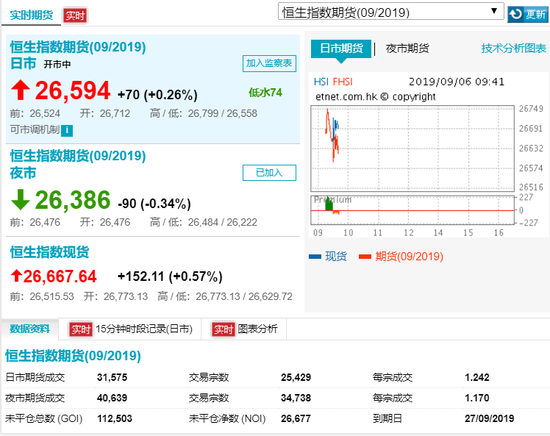Click the HSI label in the chart
The height and width of the screenshot is (436, 550).
coord(321,82)
